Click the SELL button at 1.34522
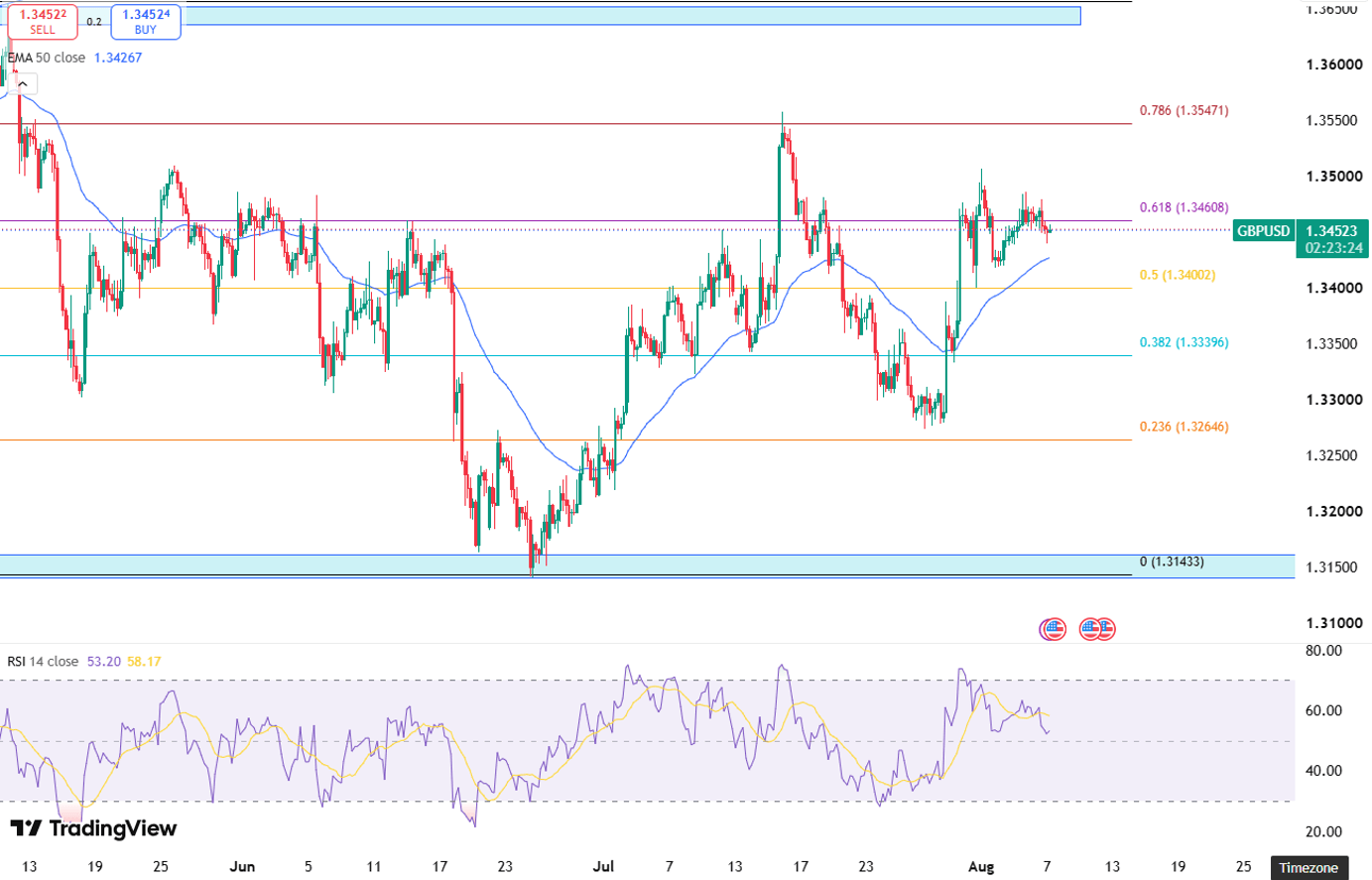The height and width of the screenshot is (880, 1372). click(43, 21)
